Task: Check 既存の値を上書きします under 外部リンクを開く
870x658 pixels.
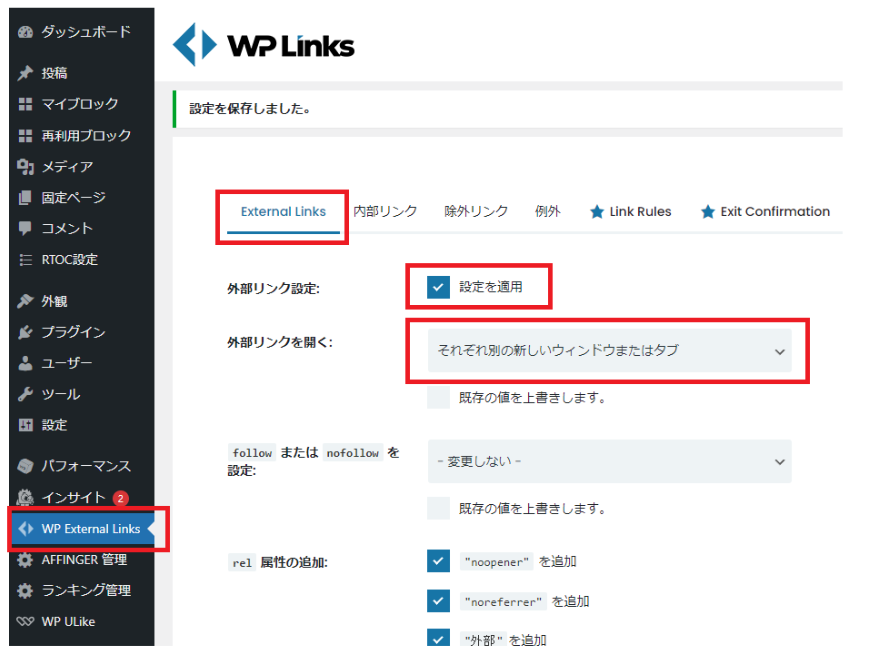Action: (x=438, y=398)
